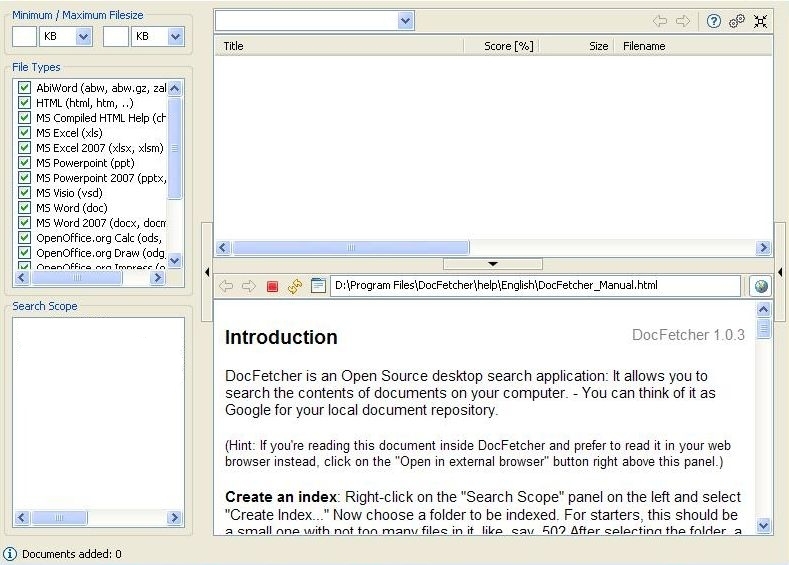Open the maximum filesize unit dropdown
Image resolution: width=789 pixels, height=565 pixels.
(x=175, y=36)
